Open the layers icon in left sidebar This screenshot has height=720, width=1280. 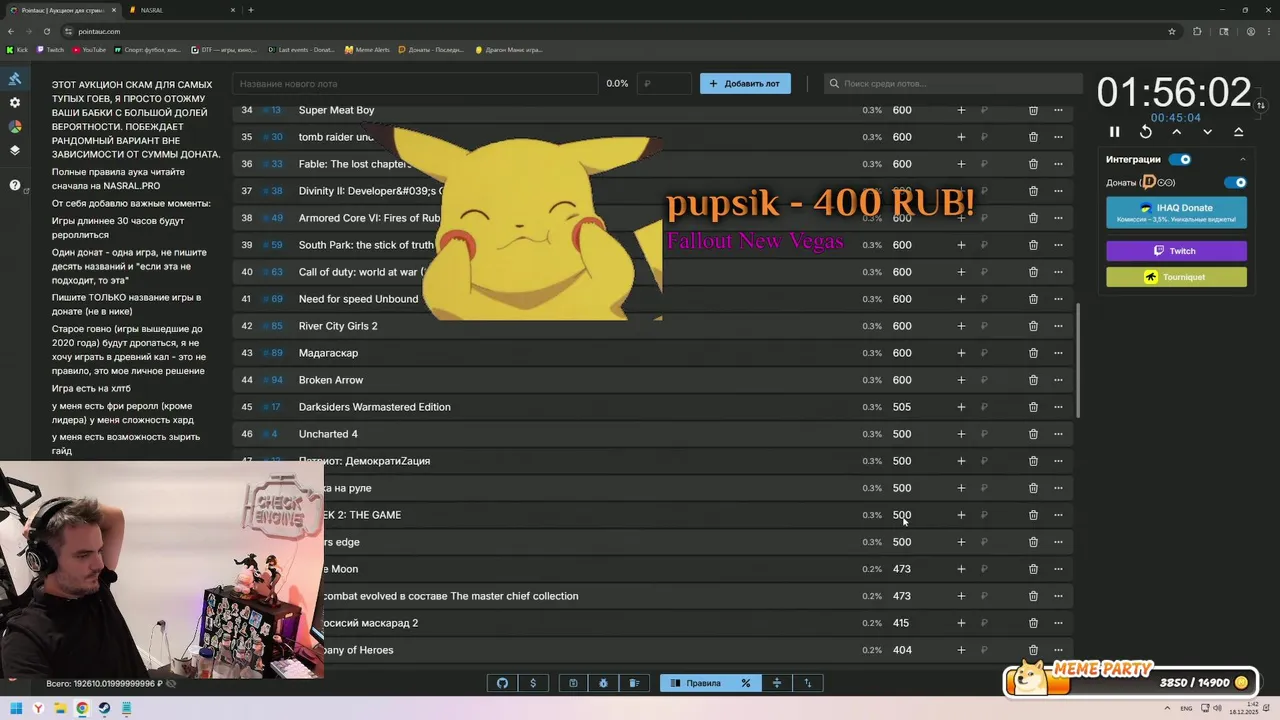(x=15, y=151)
